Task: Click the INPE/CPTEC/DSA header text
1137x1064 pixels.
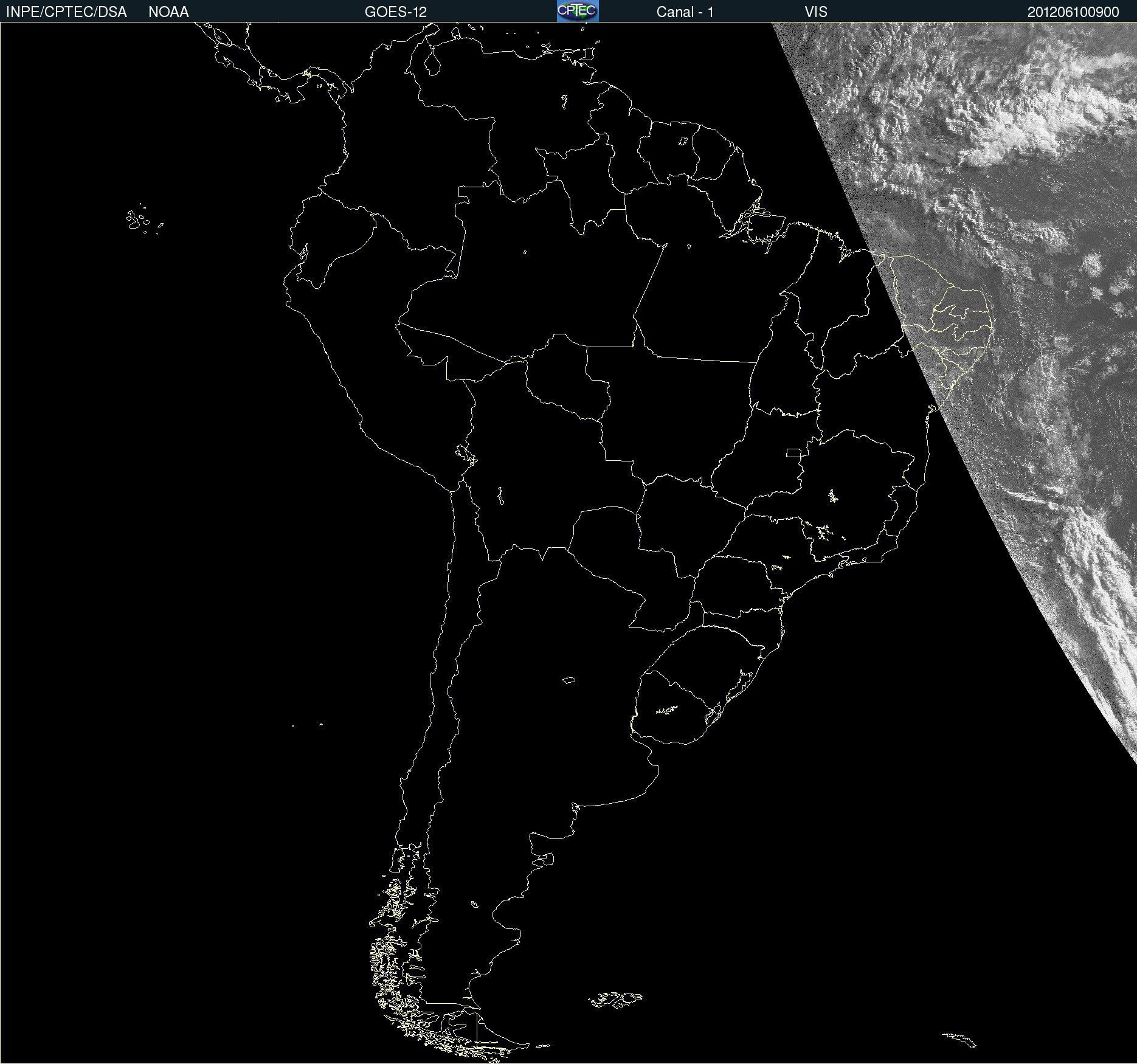Action: pyautogui.click(x=66, y=12)
